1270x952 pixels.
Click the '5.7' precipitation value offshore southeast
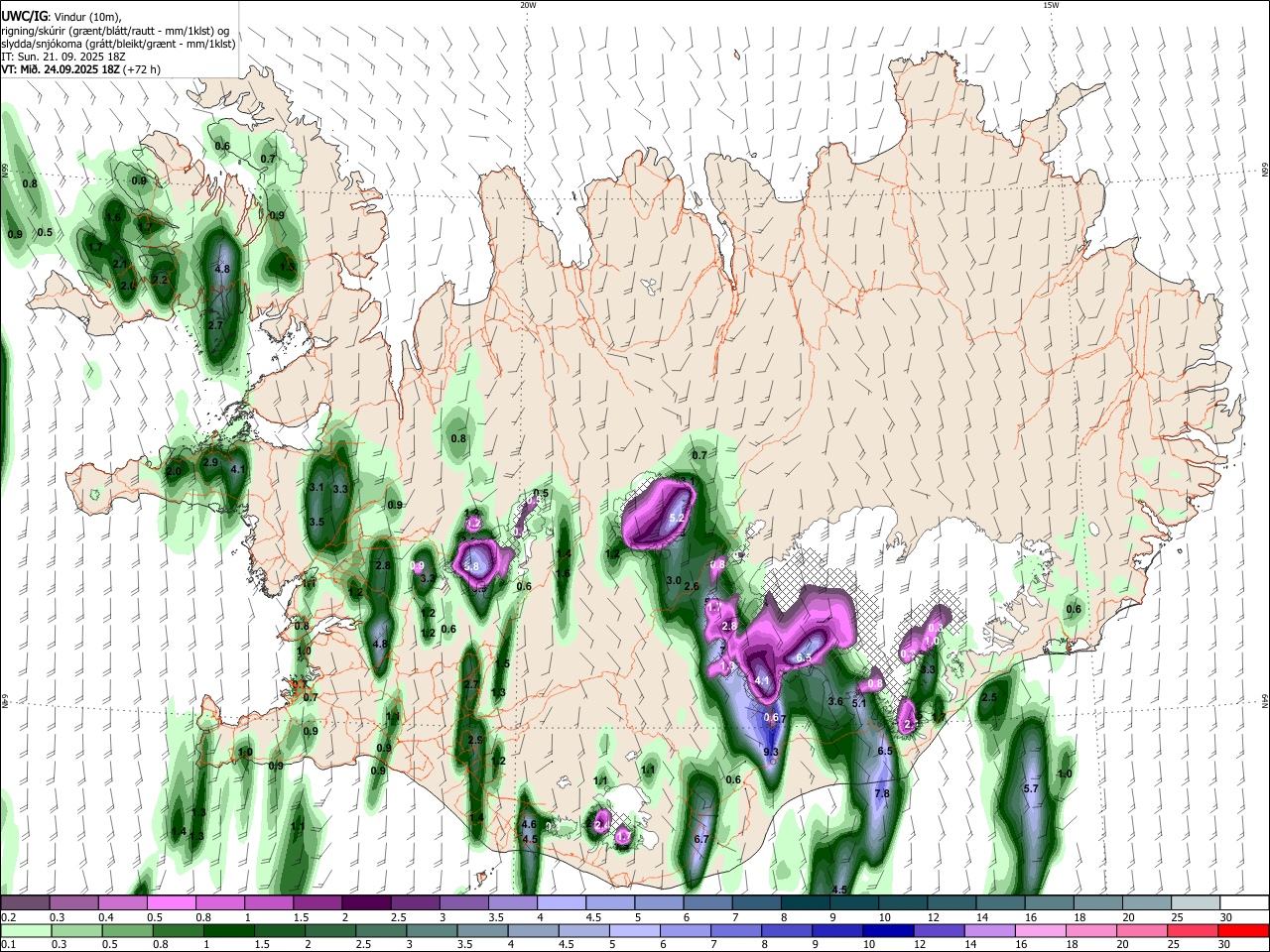pos(1030,789)
